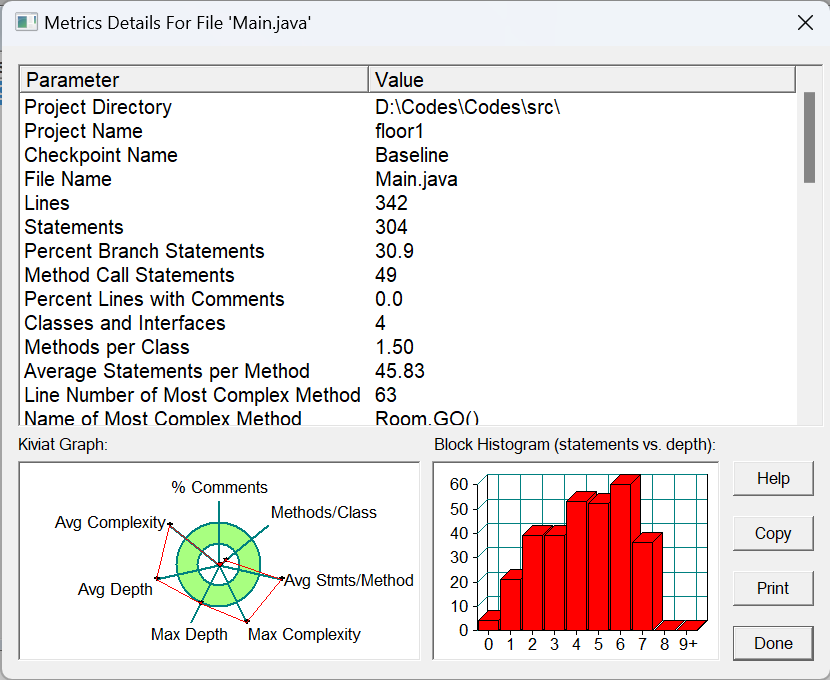Click the Print button
830x680 pixels.
click(x=773, y=588)
